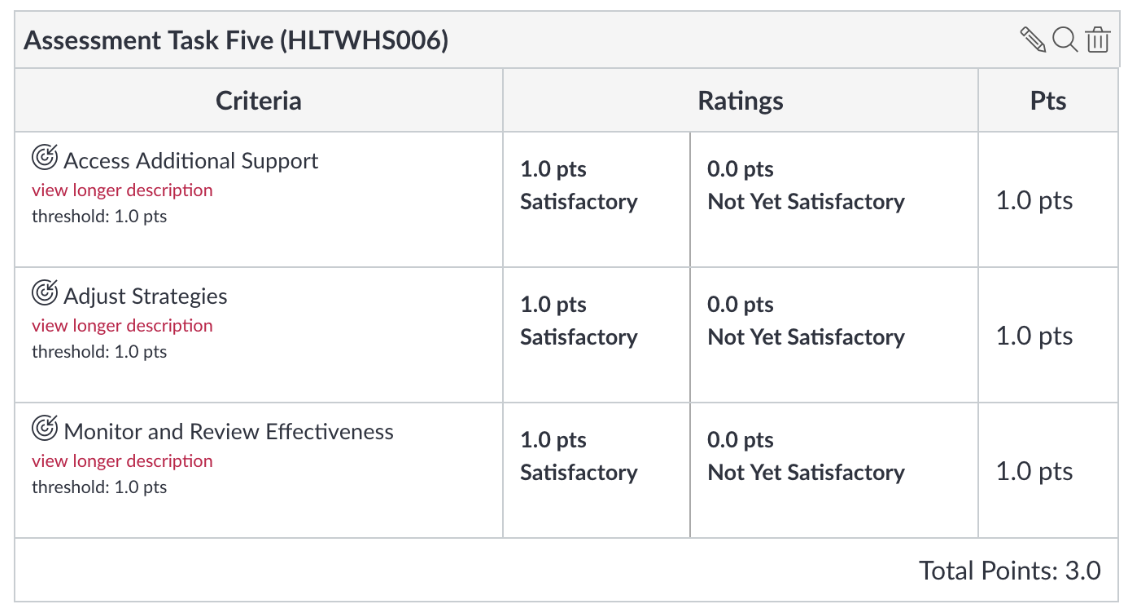1130x616 pixels.
Task: Select Not Yet Satisfactory for Access Additional Support
Action: tap(834, 200)
